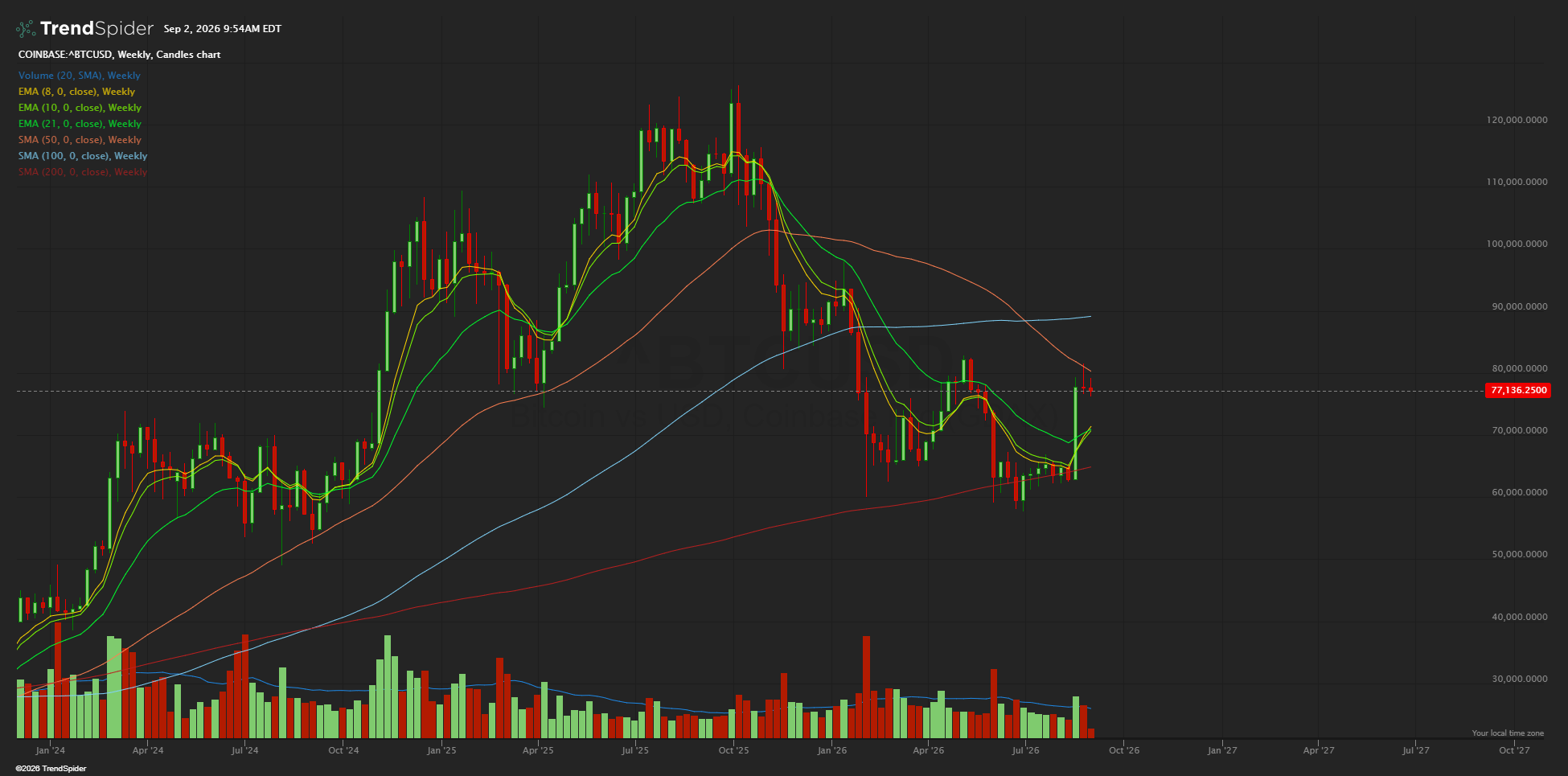Select the Volume (20, SMA) legend entry

79,76
